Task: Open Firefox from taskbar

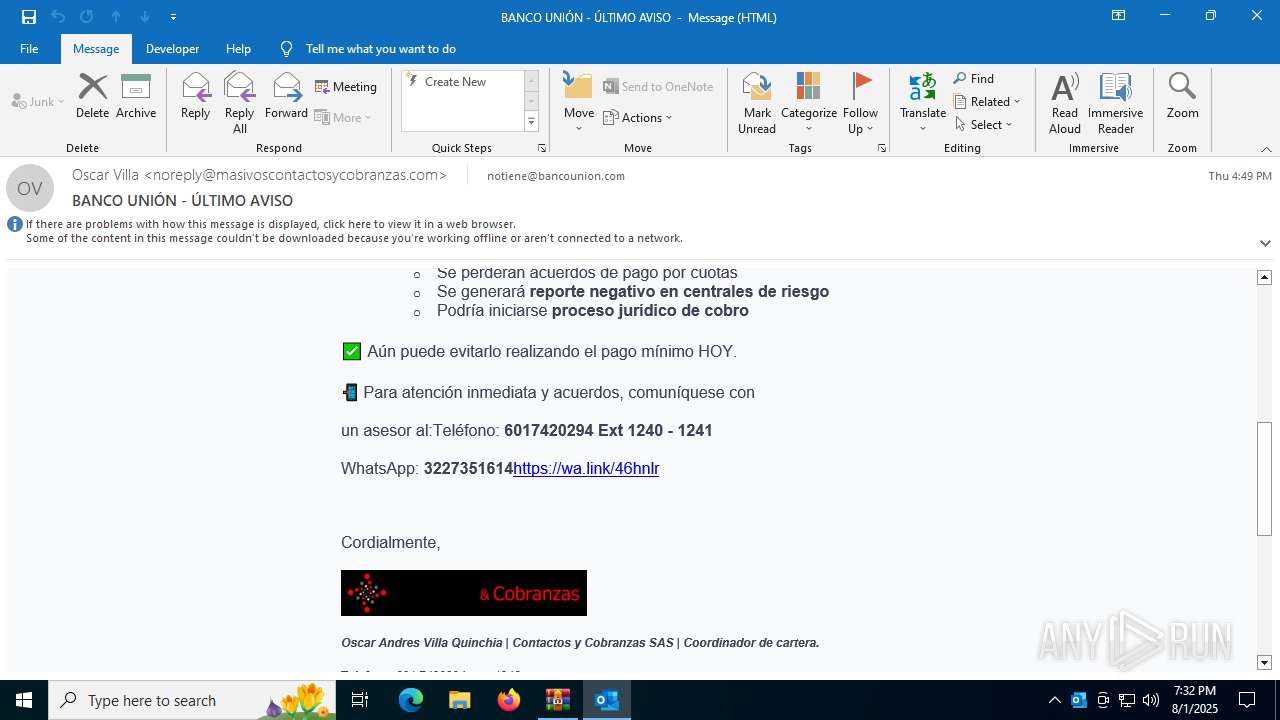Action: pos(509,700)
